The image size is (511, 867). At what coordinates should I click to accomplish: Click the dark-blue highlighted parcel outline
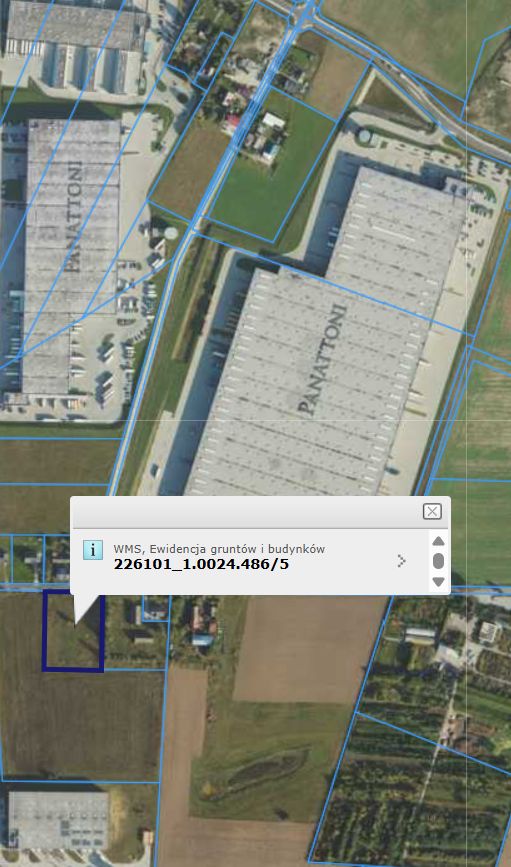(73, 631)
